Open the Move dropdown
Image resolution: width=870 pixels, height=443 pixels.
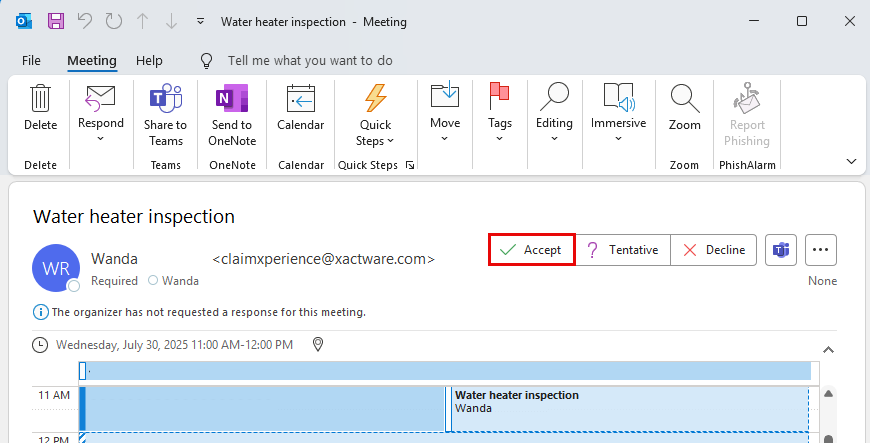[x=445, y=114]
